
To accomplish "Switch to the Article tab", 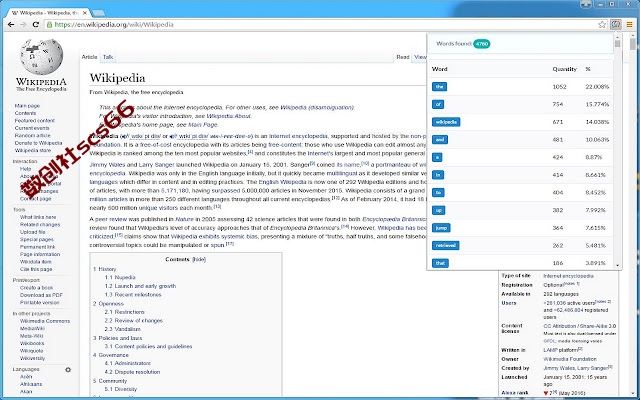I will click(89, 57).
